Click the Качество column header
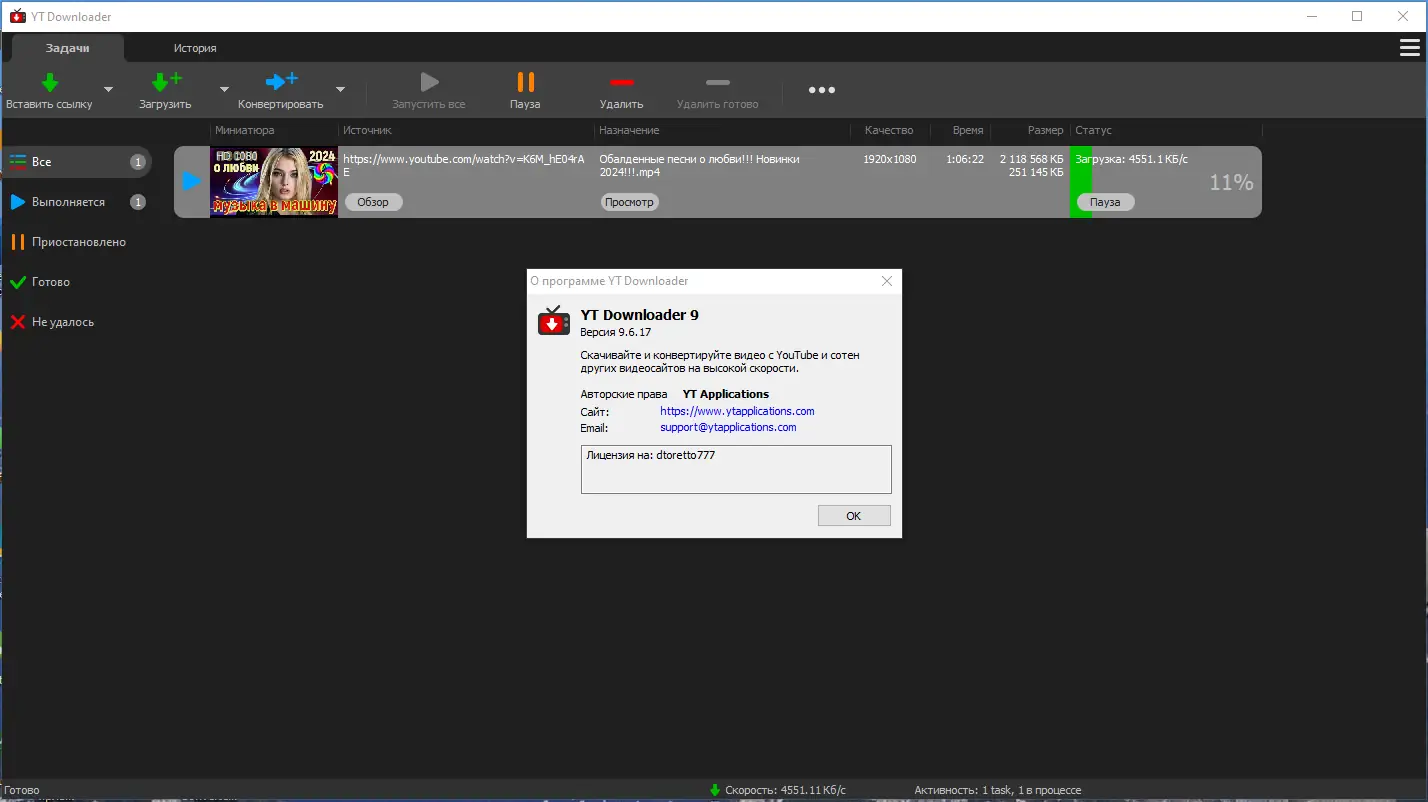Image resolution: width=1428 pixels, height=802 pixels. (889, 130)
